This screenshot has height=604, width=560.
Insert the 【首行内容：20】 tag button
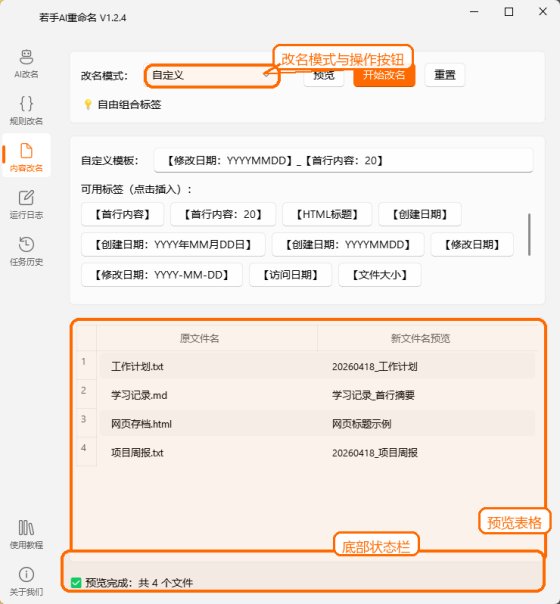pyautogui.click(x=223, y=214)
